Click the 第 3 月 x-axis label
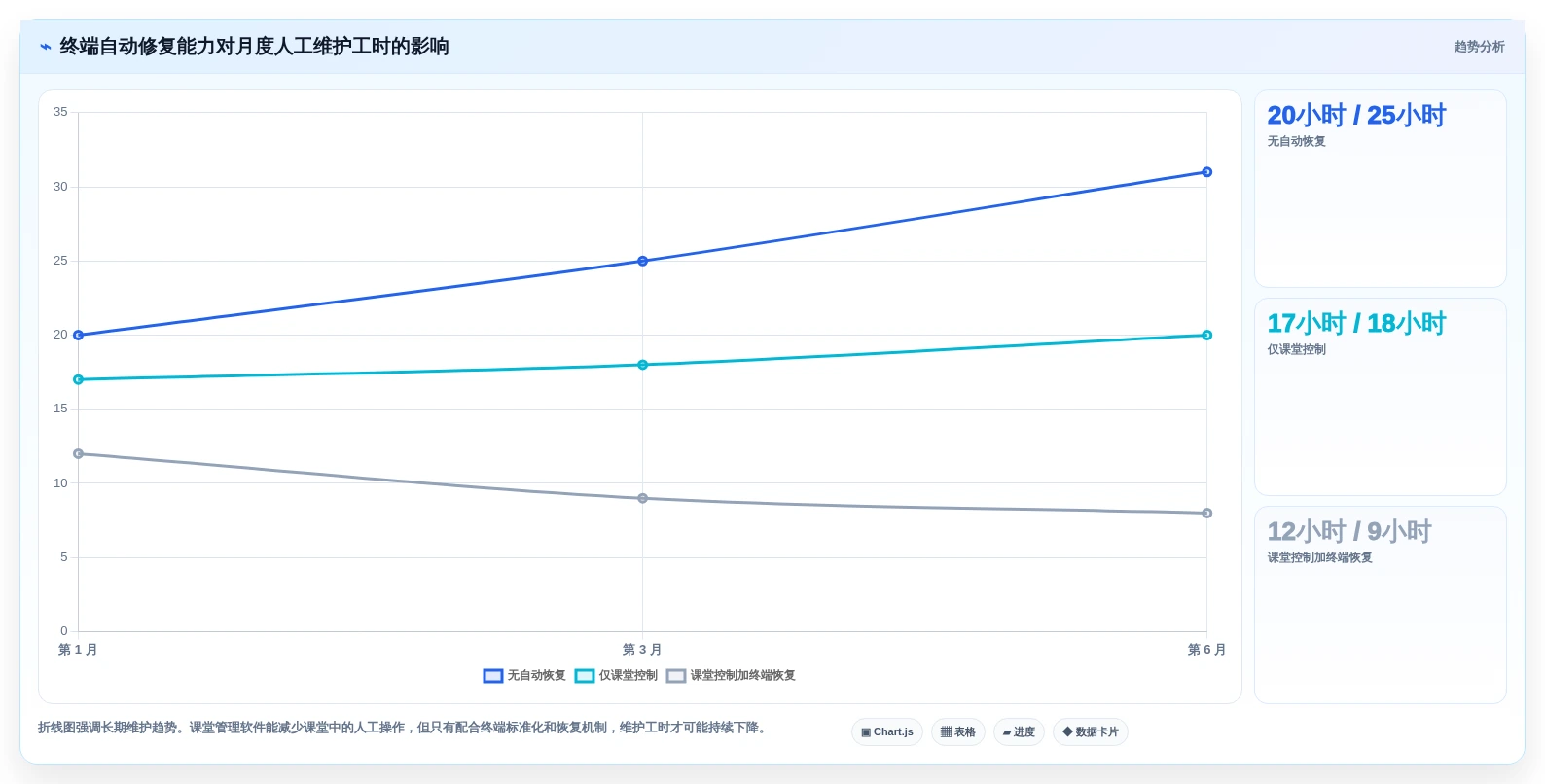1545x784 pixels. [642, 650]
